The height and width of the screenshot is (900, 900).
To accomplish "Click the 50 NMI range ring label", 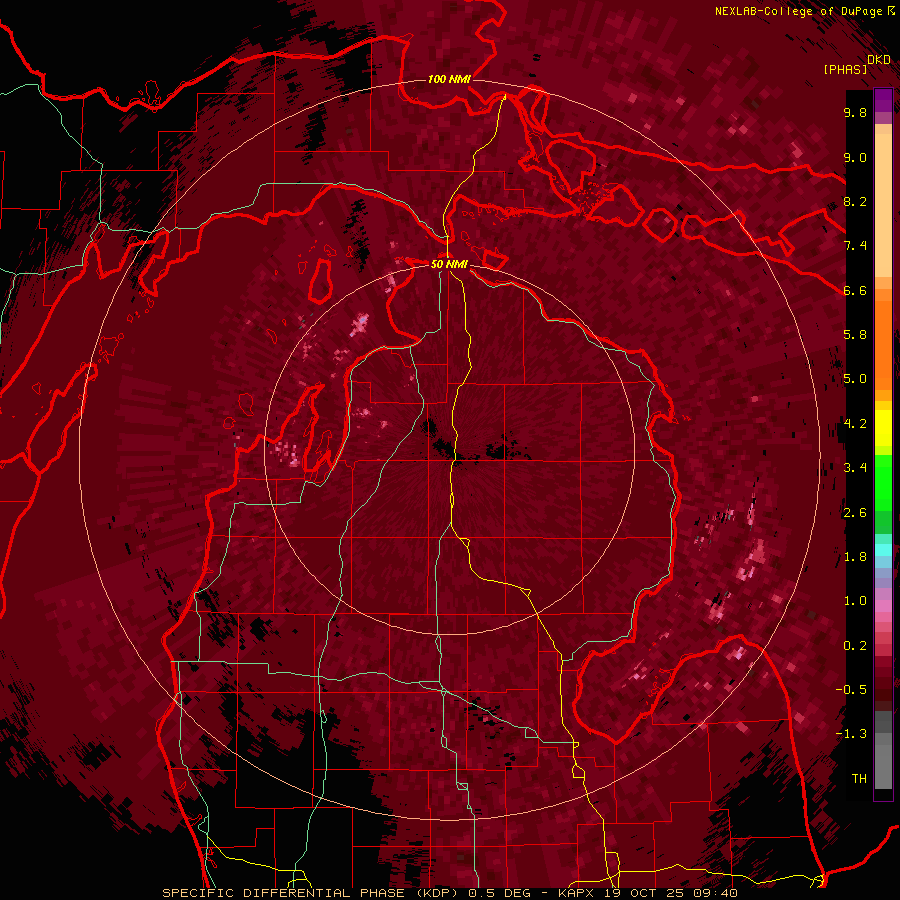I will (449, 264).
